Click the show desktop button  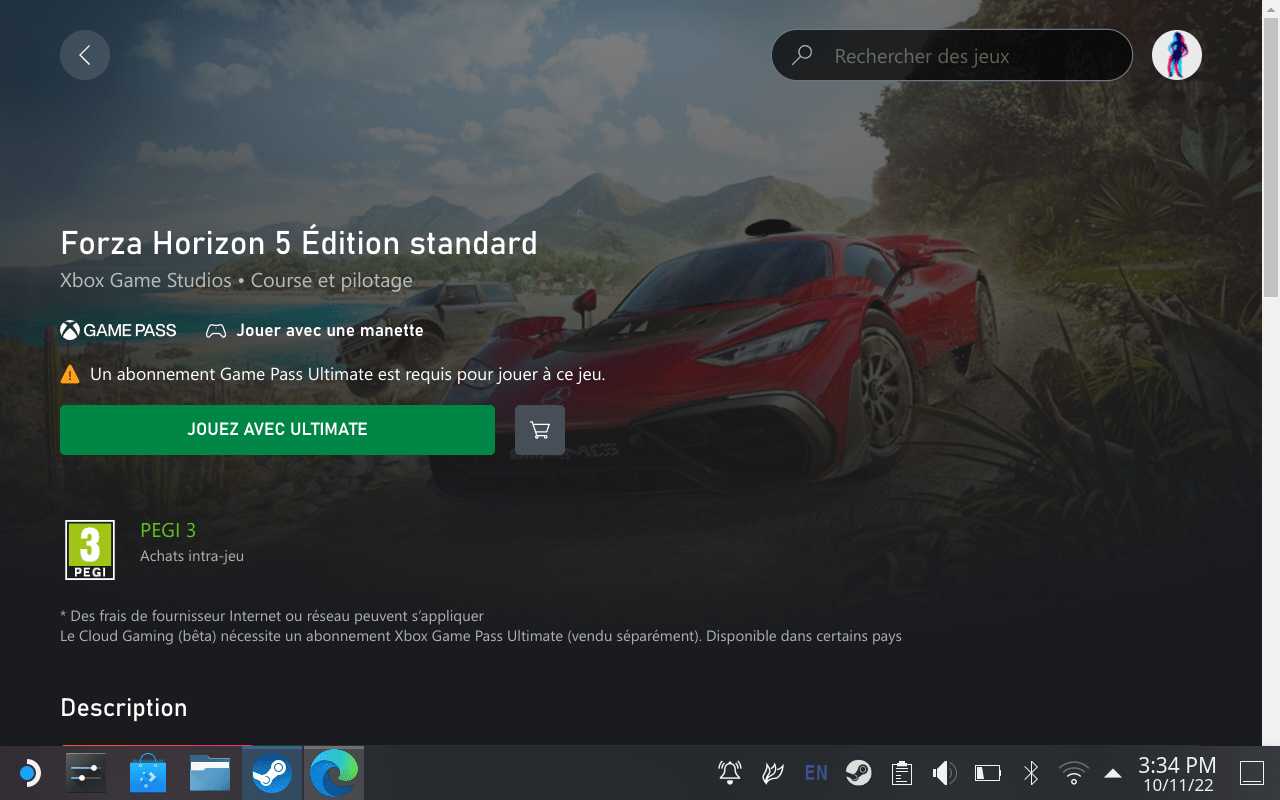pos(1252,772)
